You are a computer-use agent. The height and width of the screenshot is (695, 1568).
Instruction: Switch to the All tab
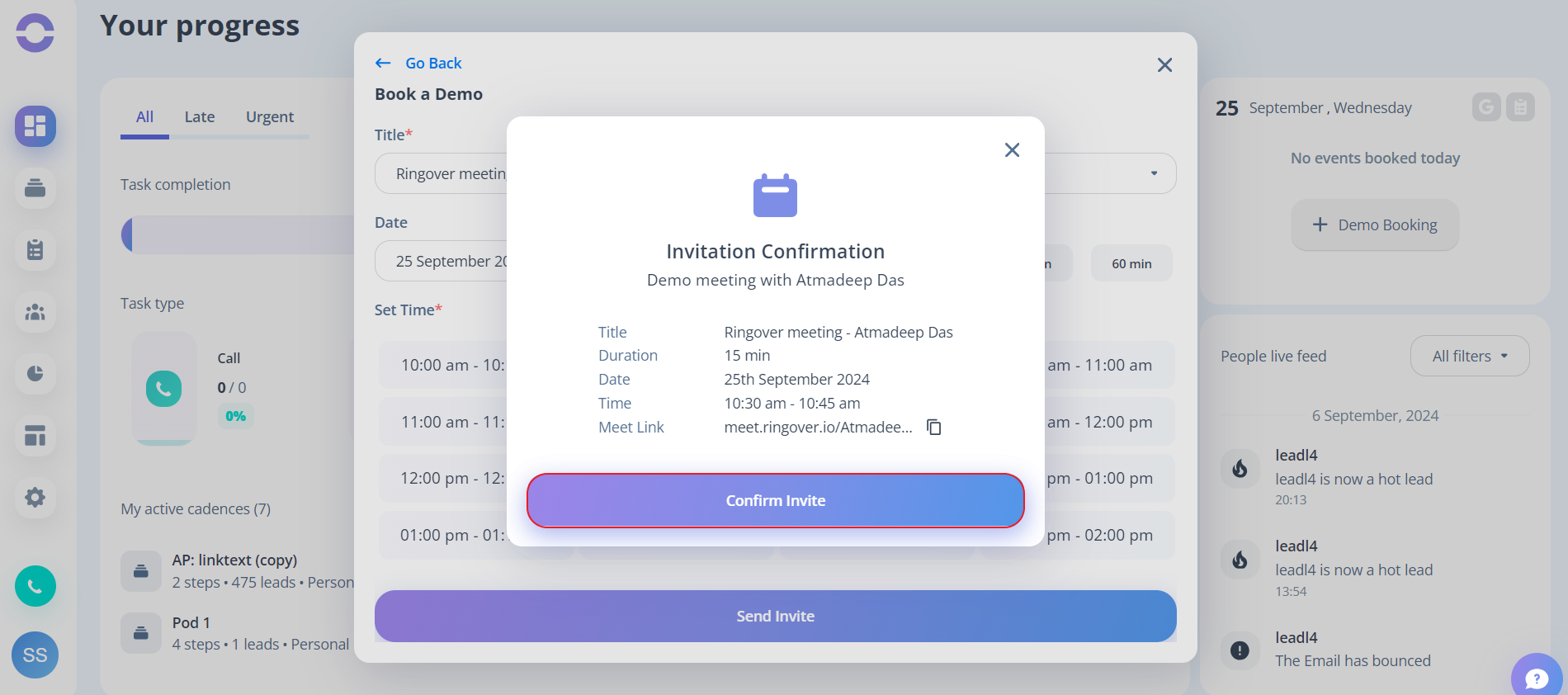[144, 116]
